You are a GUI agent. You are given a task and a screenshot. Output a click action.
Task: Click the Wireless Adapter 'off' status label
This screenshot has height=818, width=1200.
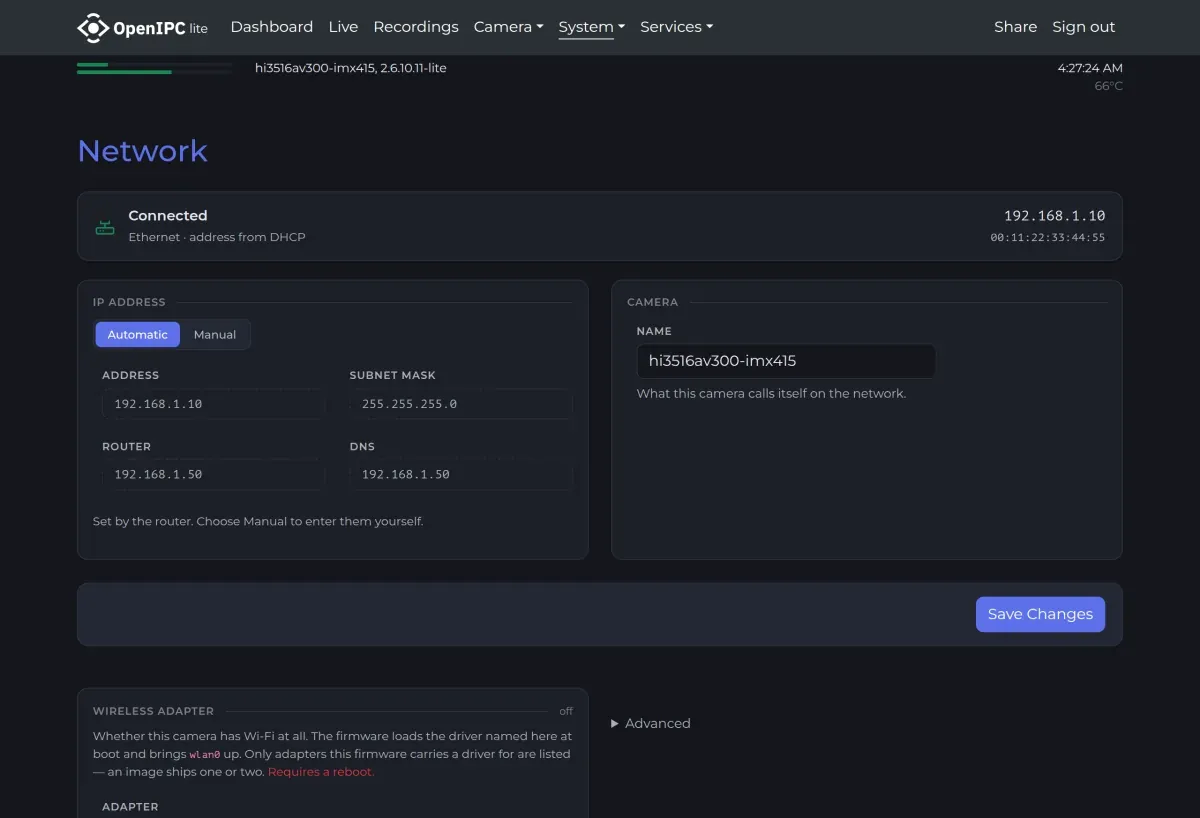tap(566, 711)
